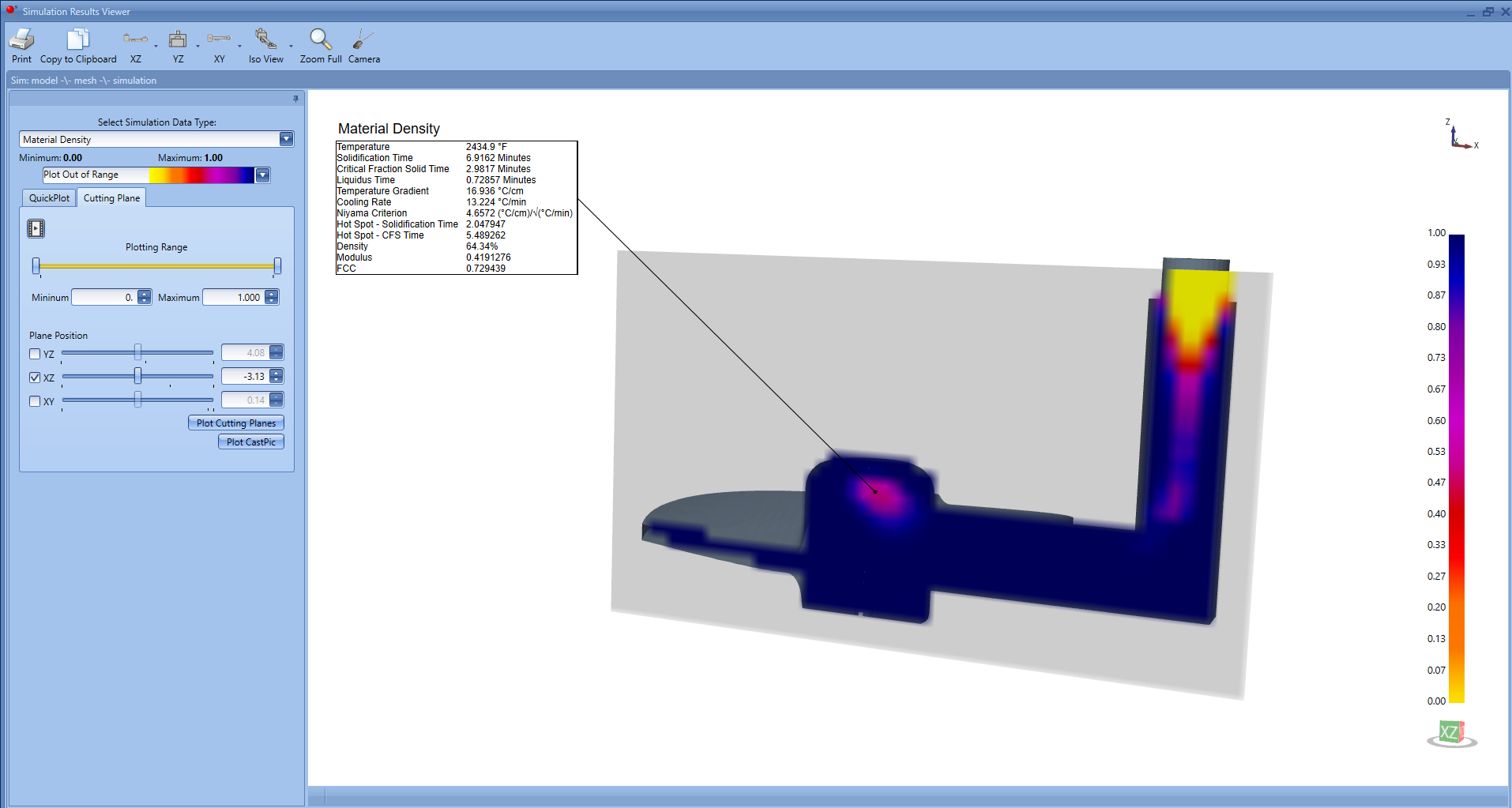1512x808 pixels.
Task: Click the XY plane position slider thumb
Action: tap(138, 399)
